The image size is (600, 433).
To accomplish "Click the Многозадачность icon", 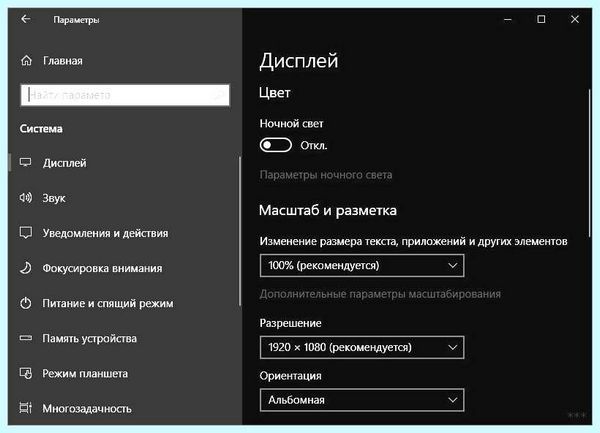I will click(x=26, y=408).
